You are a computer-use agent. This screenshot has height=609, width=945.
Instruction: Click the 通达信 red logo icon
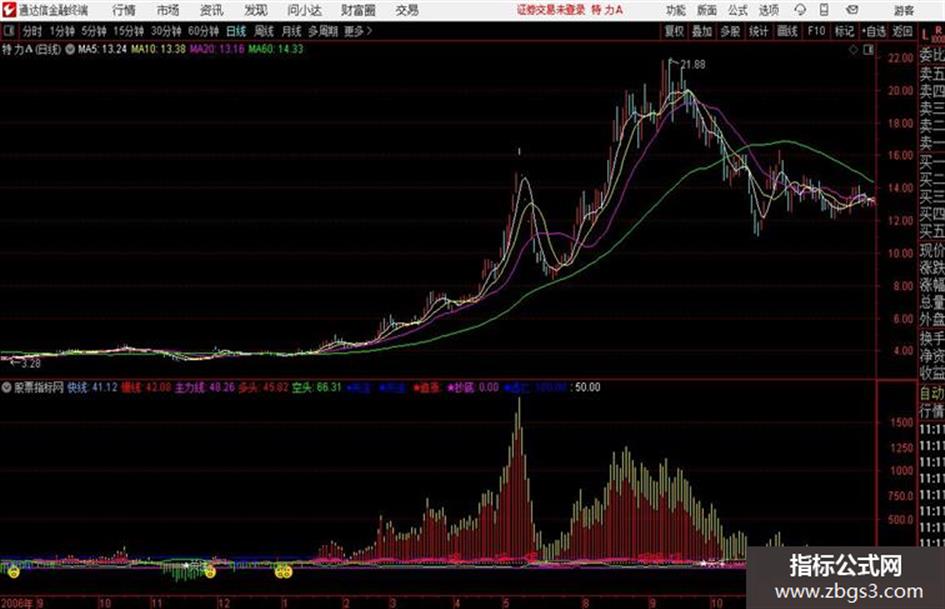coord(9,10)
